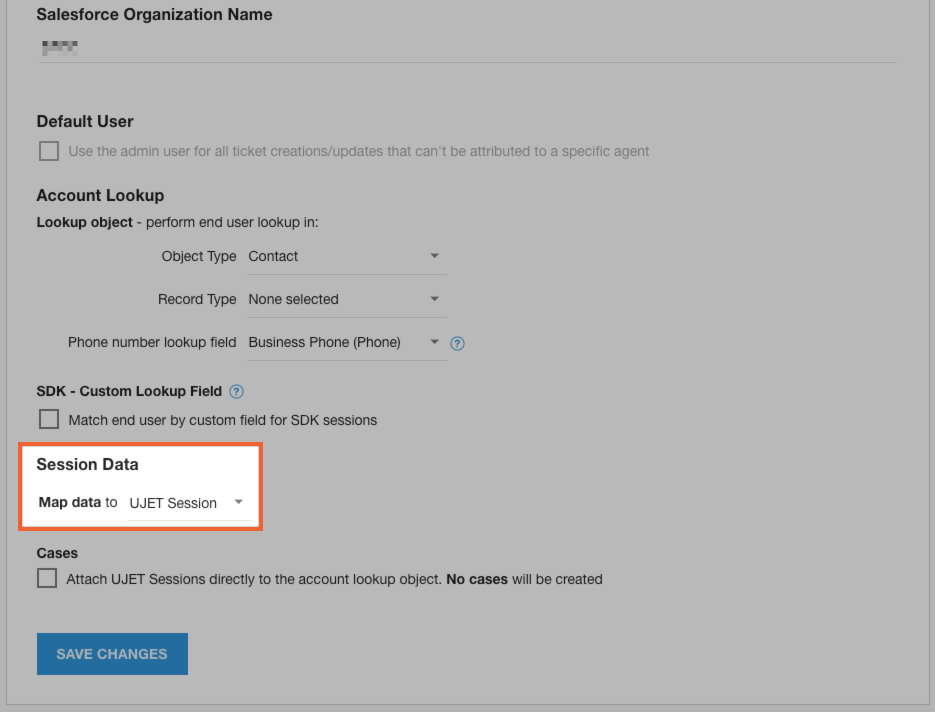Enable the Default User admin checkbox

click(49, 151)
